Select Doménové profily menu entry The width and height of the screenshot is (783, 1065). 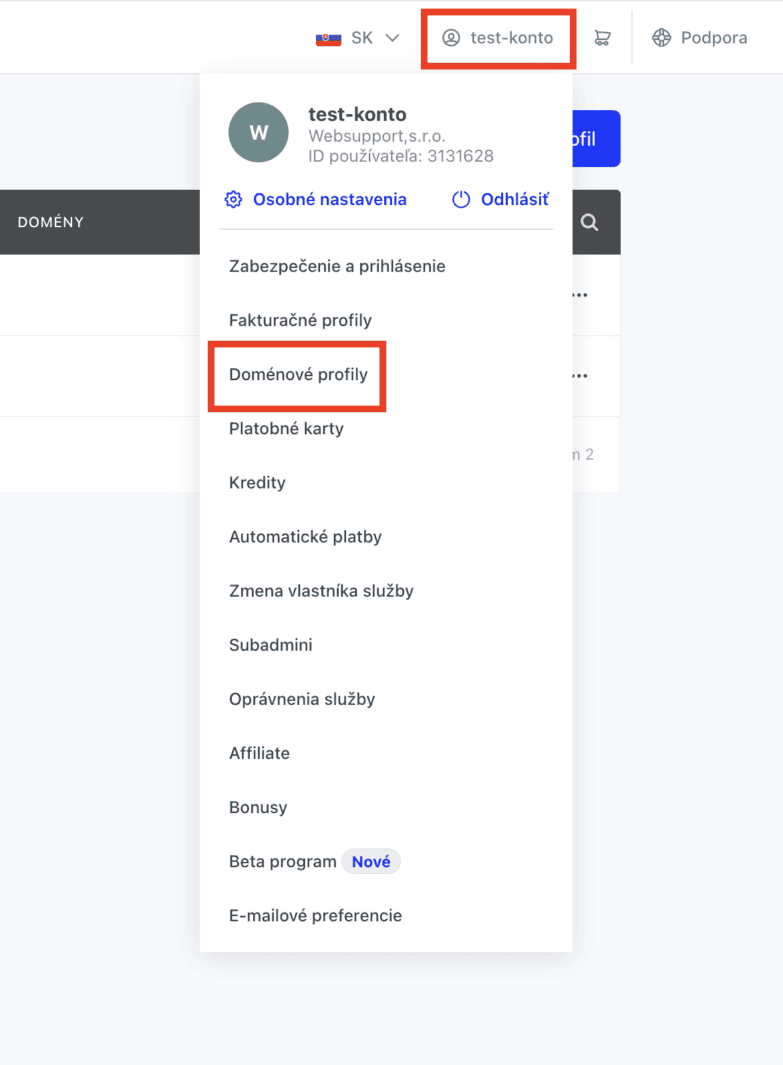[x=298, y=374]
